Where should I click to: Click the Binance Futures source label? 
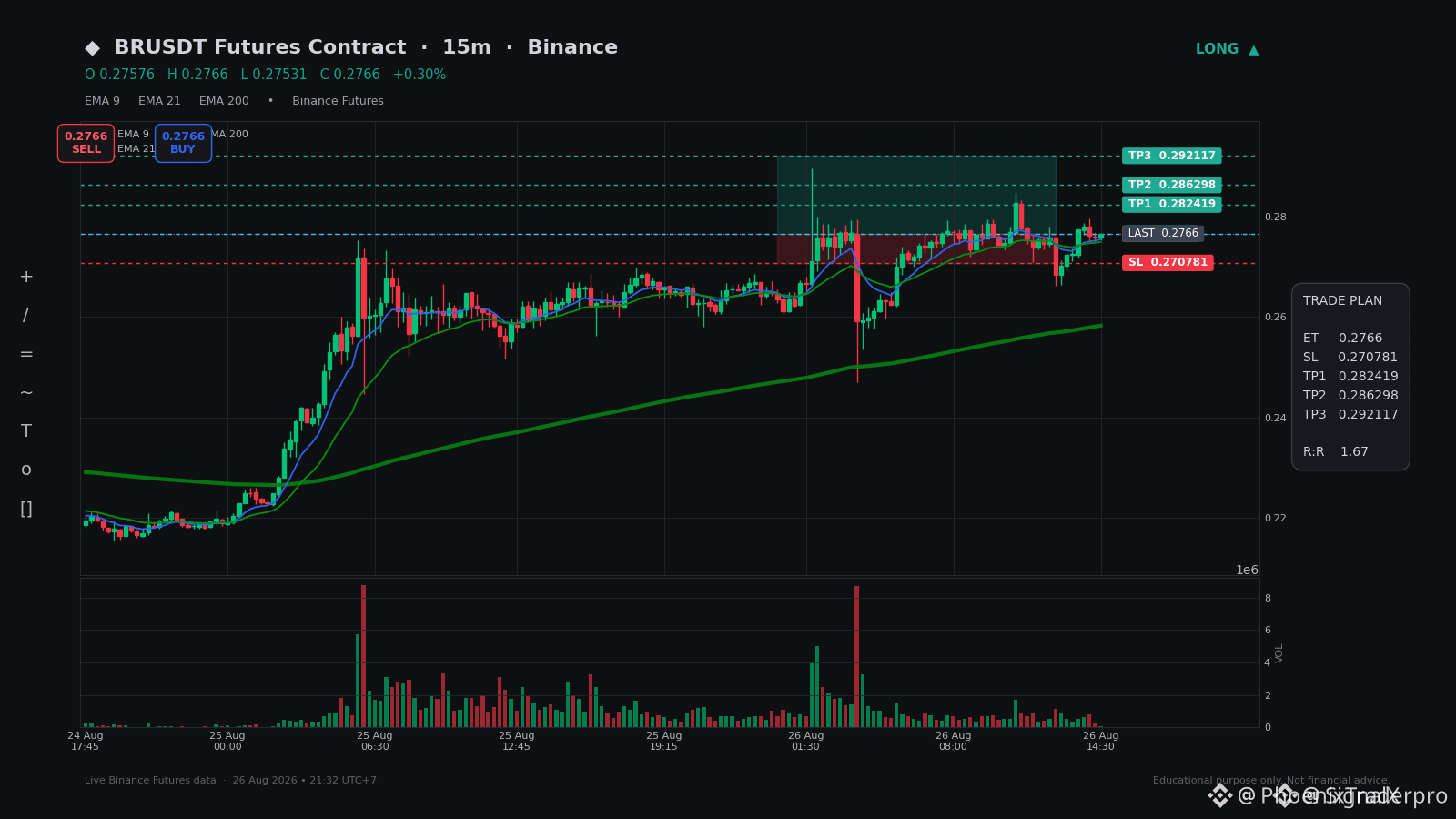pos(338,101)
